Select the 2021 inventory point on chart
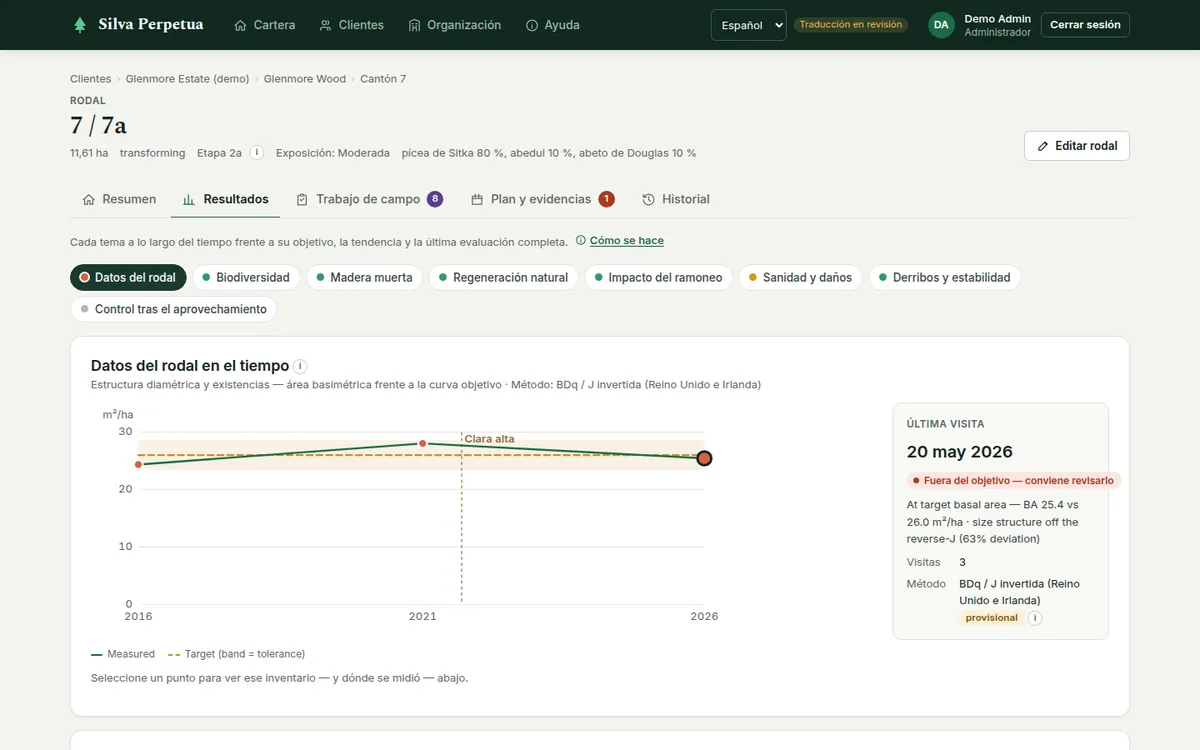The width and height of the screenshot is (1200, 750). point(422,443)
